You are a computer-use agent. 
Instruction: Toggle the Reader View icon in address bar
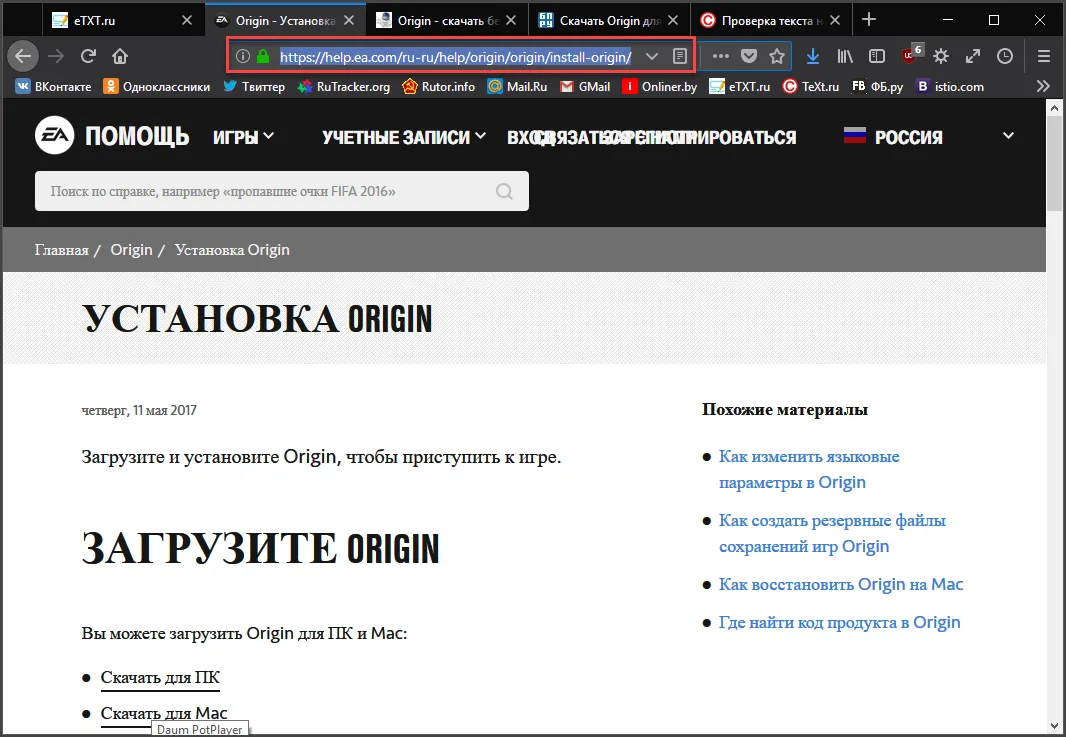coord(680,56)
